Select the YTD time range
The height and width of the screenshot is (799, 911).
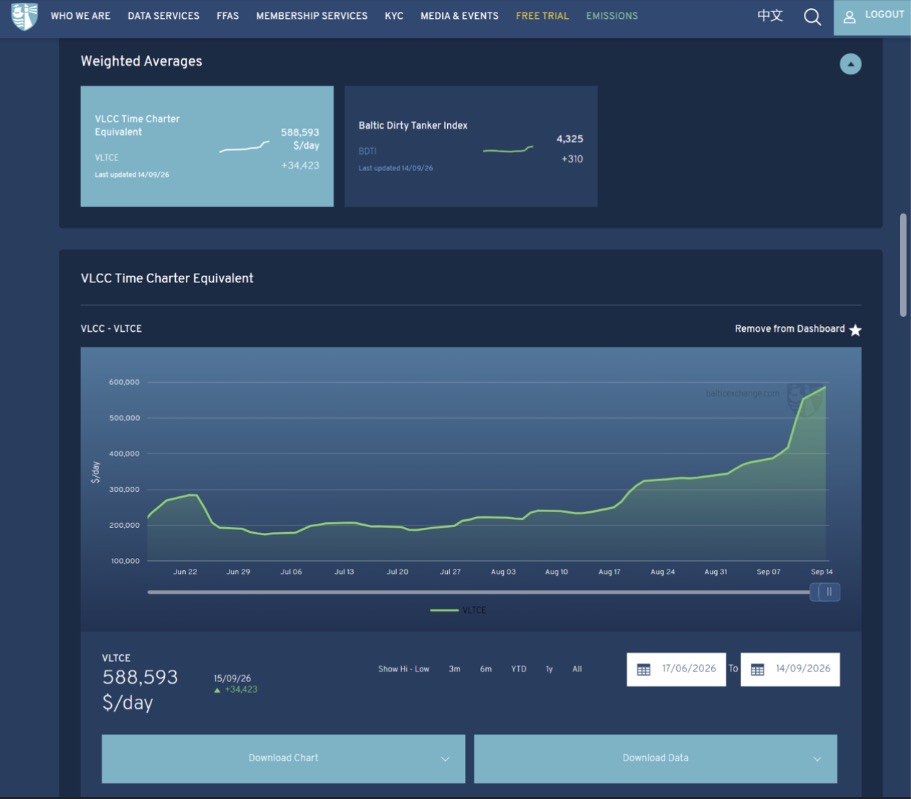click(519, 669)
